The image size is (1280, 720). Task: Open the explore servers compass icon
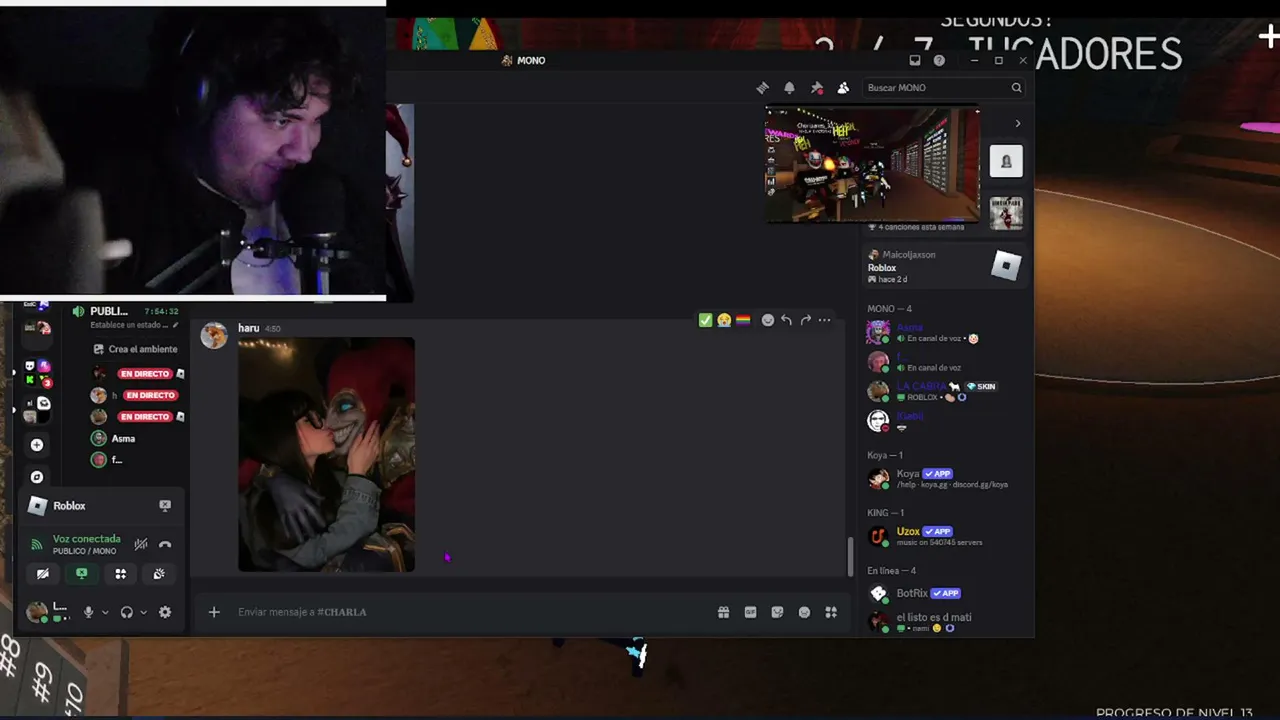point(37,477)
